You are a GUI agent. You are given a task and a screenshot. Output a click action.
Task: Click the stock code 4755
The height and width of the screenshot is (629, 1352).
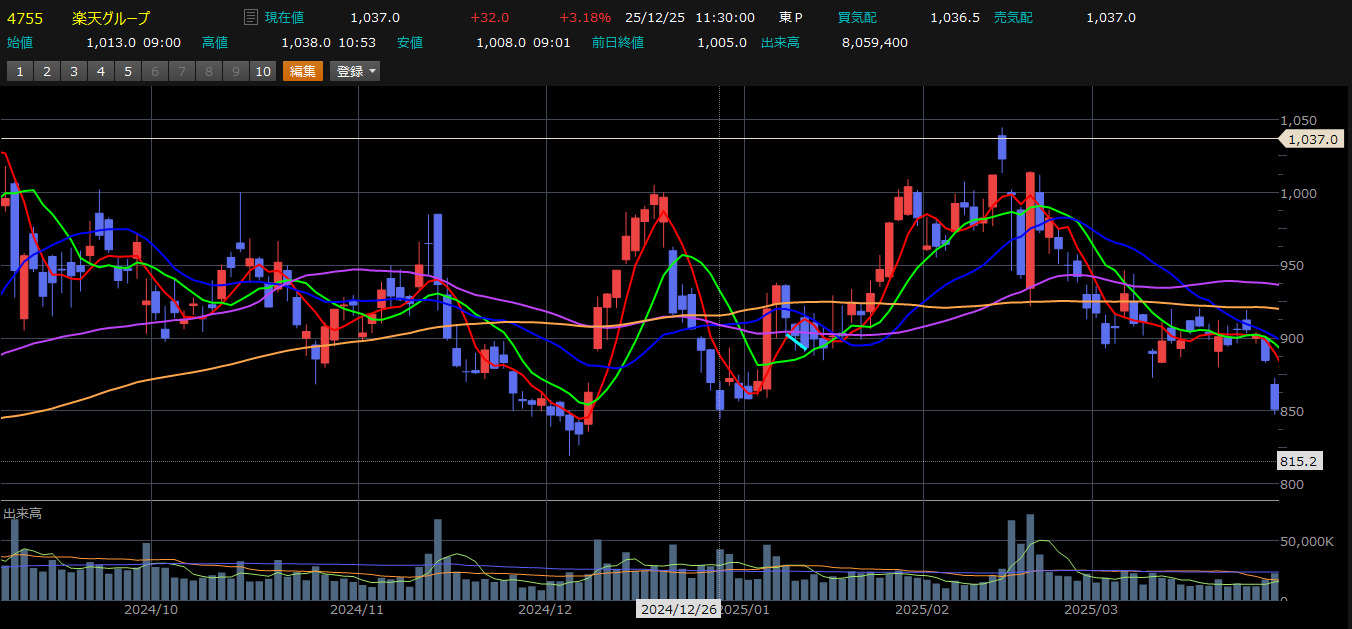point(24,18)
